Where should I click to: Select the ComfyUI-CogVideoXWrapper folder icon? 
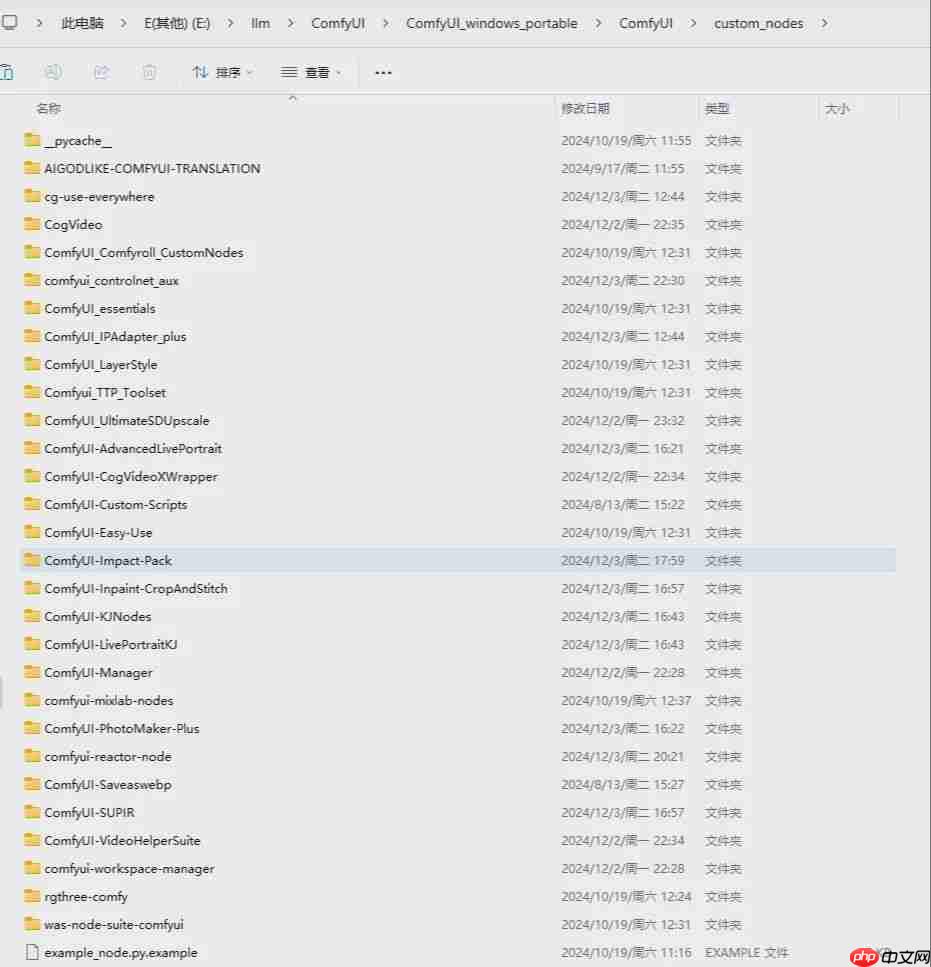pyautogui.click(x=32, y=476)
